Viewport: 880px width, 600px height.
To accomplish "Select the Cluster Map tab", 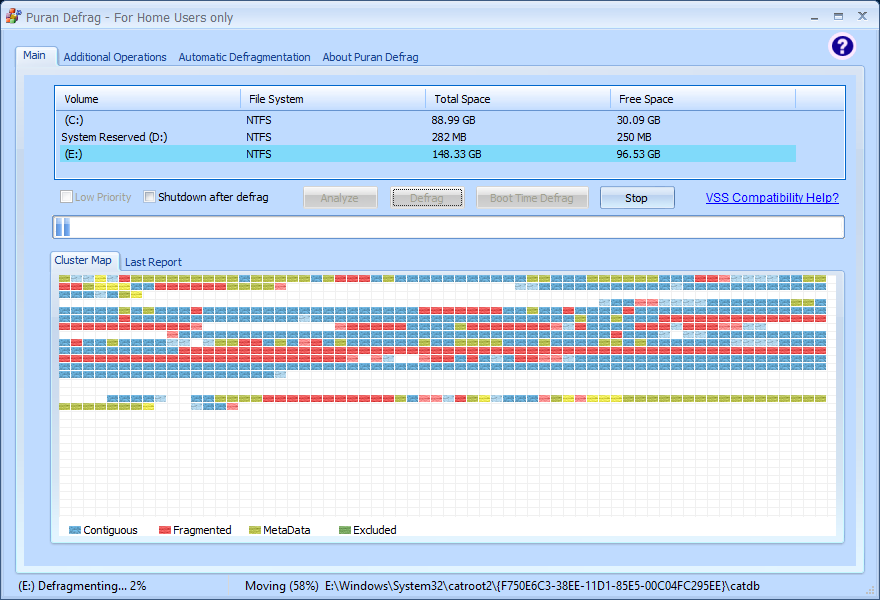I will [83, 261].
